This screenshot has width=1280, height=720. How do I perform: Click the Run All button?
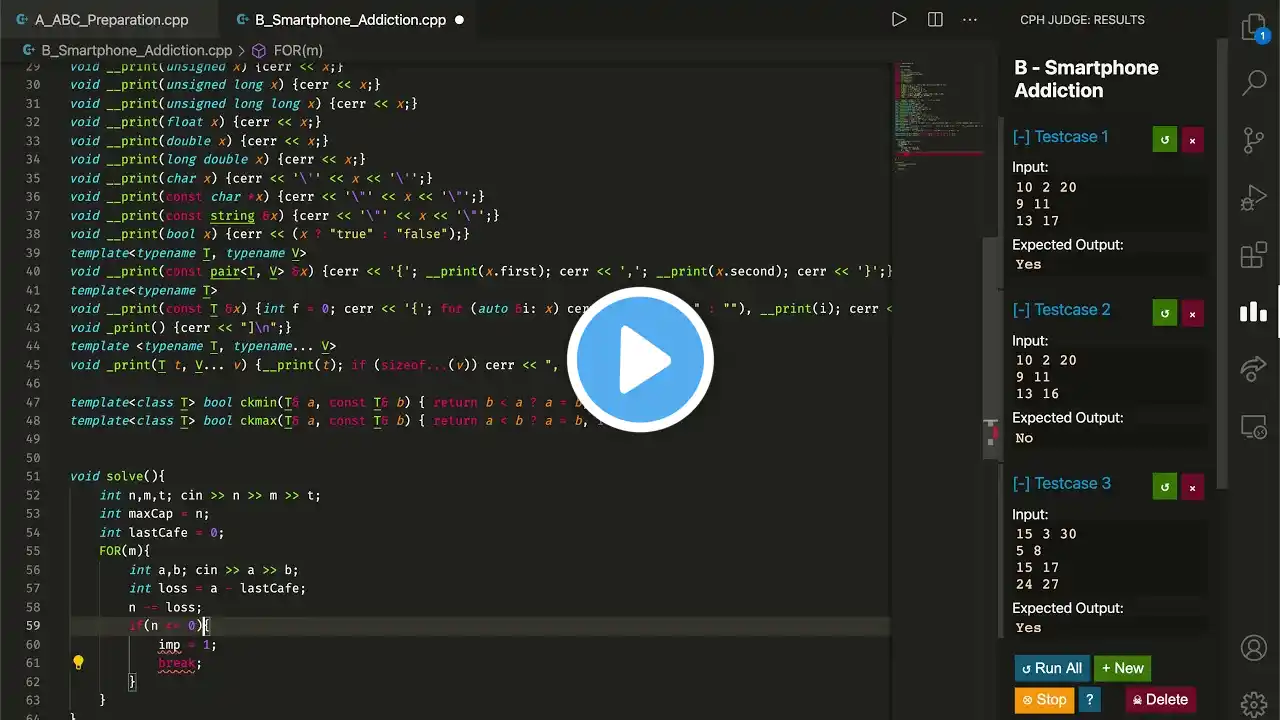click(1050, 668)
